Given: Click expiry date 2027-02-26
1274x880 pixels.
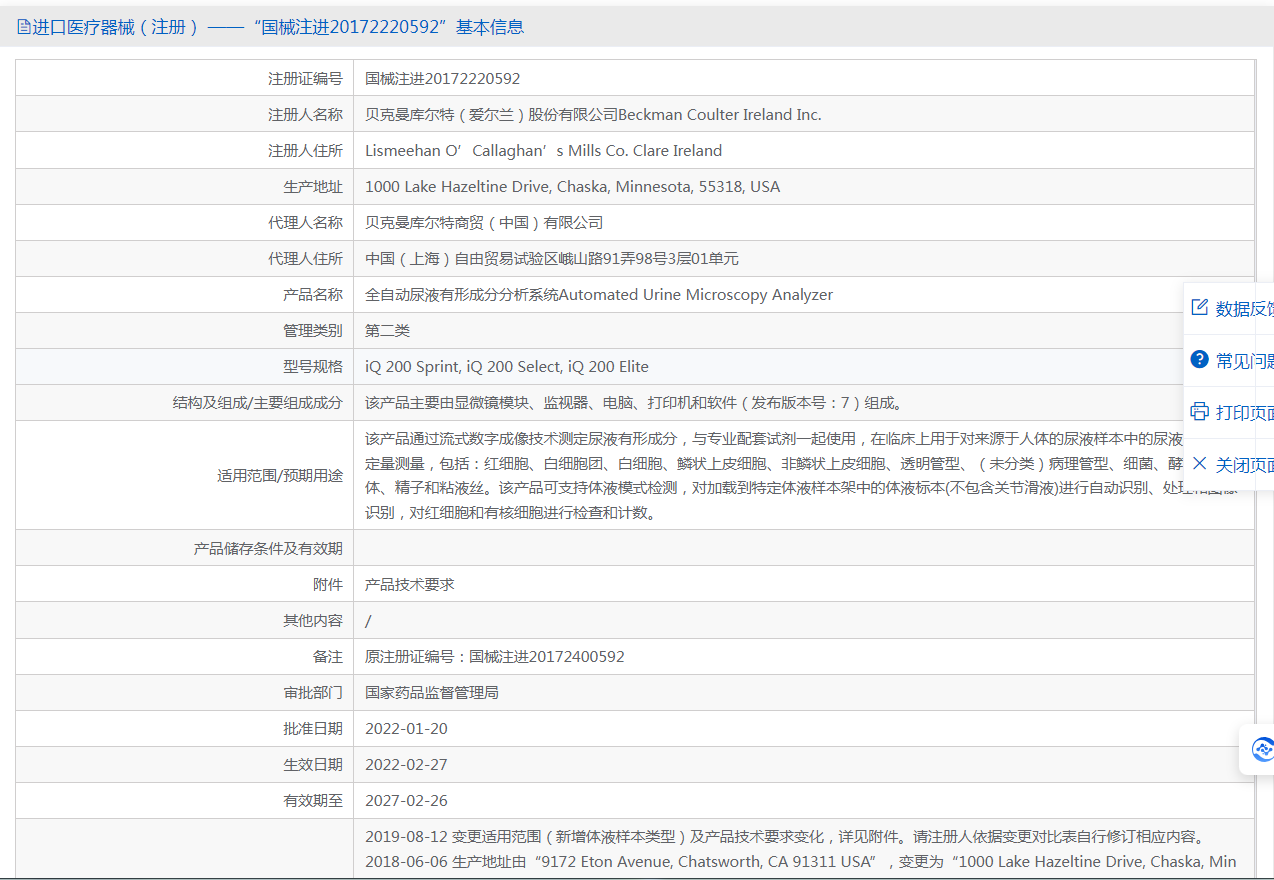Looking at the screenshot, I should (x=406, y=800).
